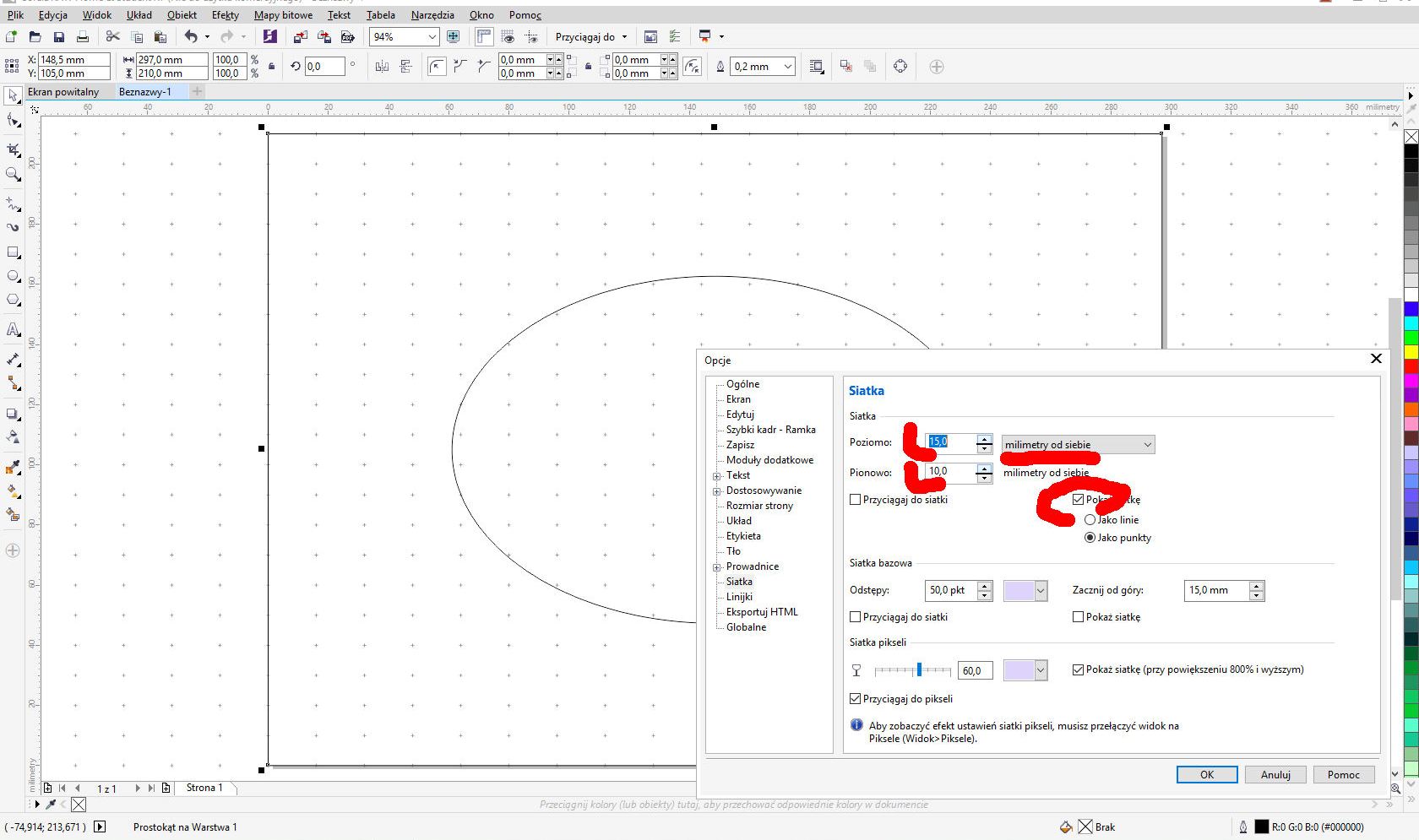Open the 'Efekty' menu
Image resolution: width=1419 pixels, height=840 pixels.
225,15
